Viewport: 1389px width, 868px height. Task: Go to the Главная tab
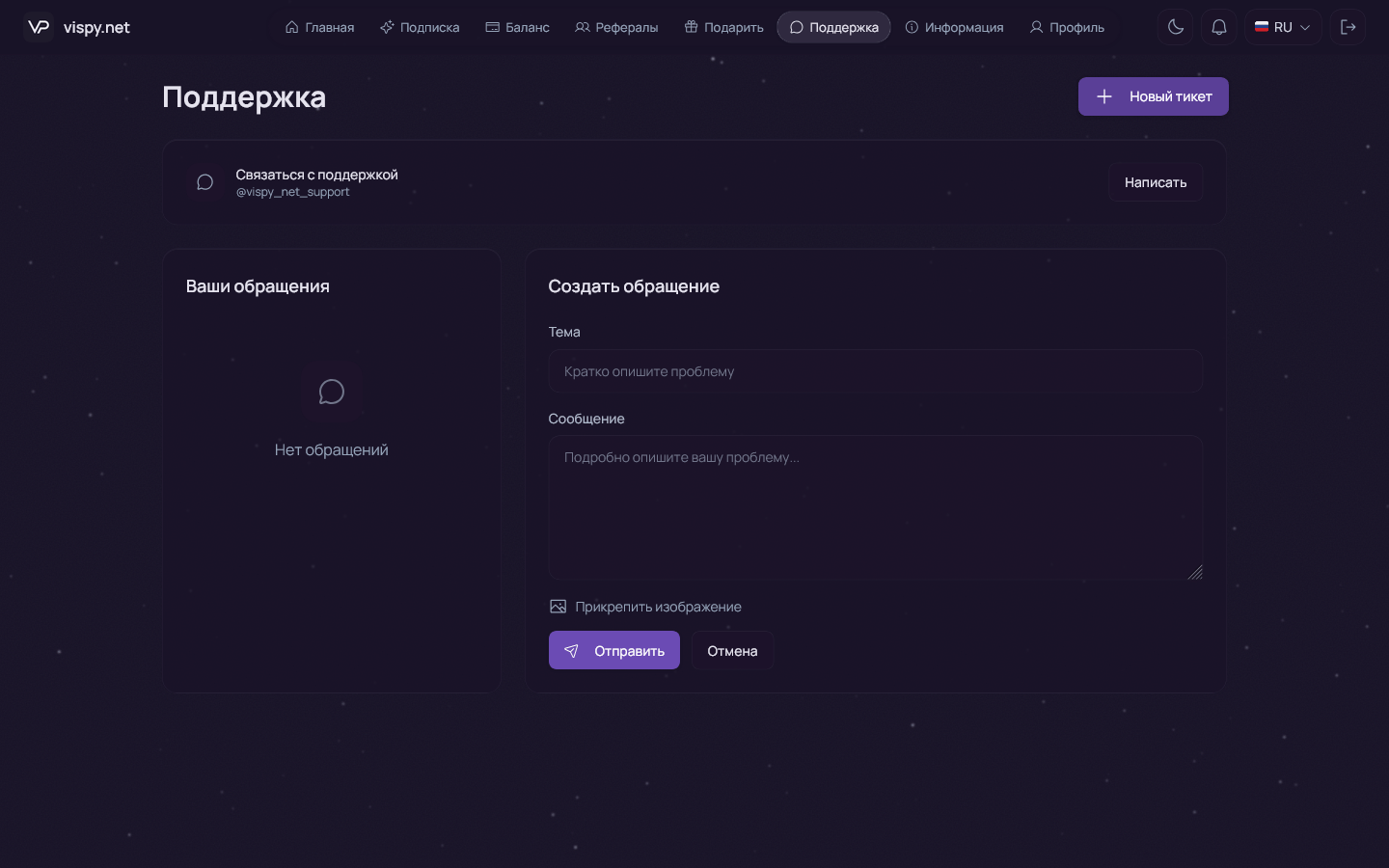tap(319, 27)
